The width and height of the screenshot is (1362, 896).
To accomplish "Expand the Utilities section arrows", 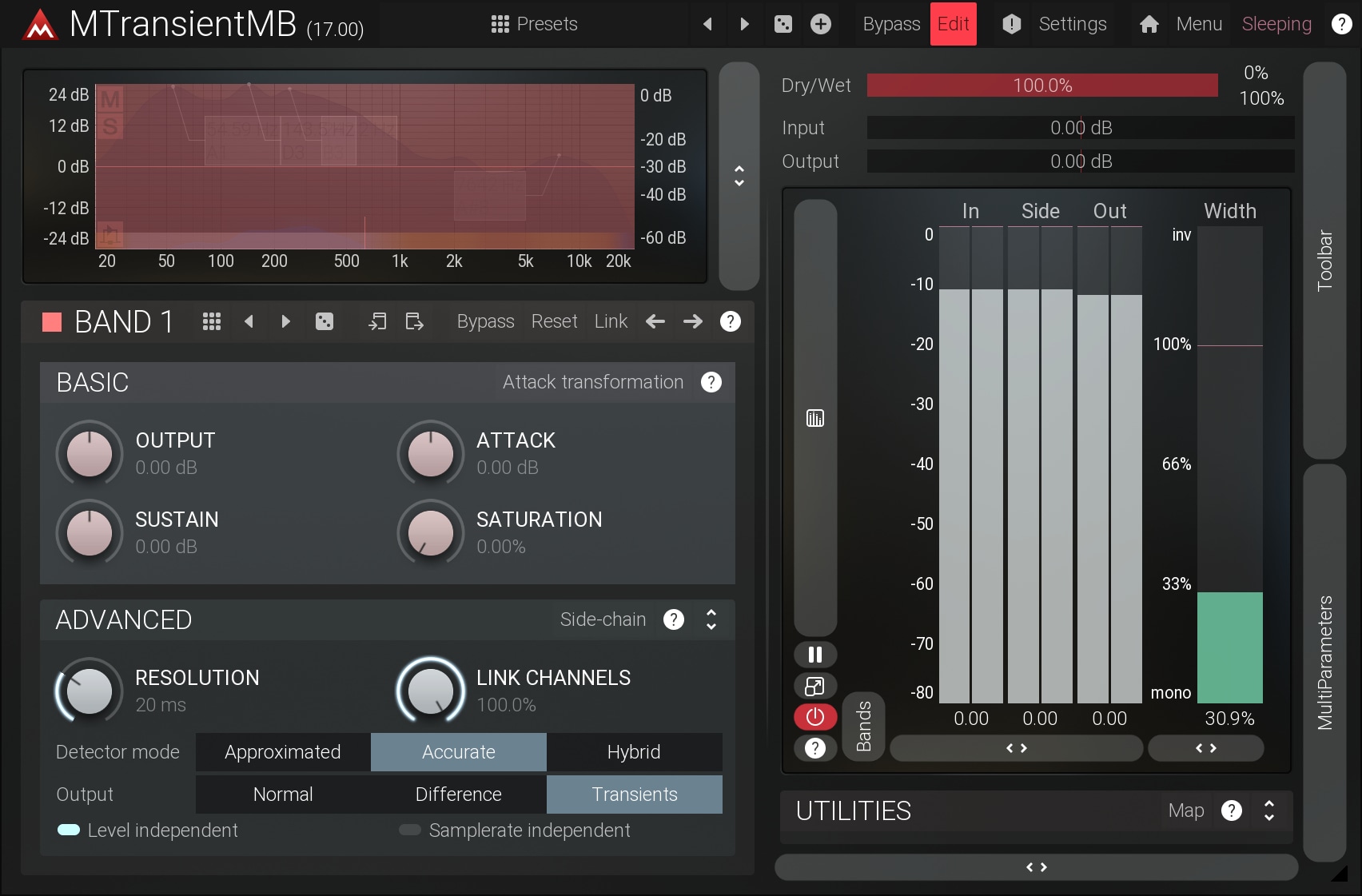I will 1268,810.
